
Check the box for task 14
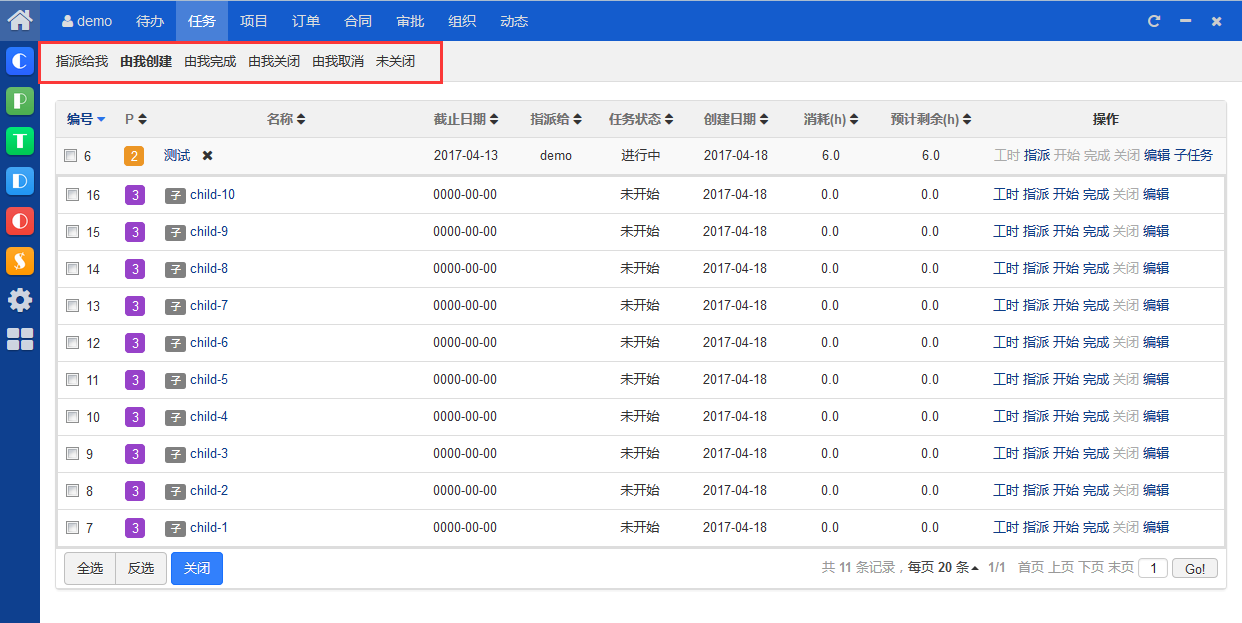(x=72, y=269)
